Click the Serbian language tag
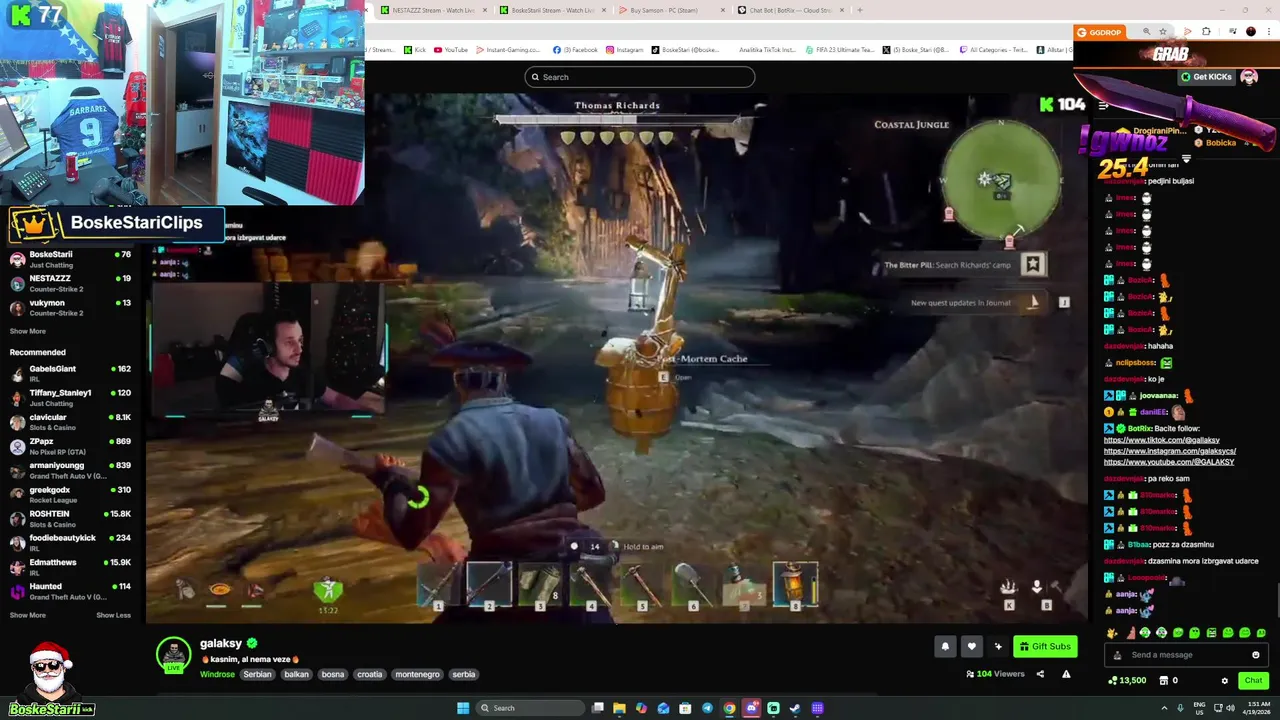The image size is (1280, 720). pyautogui.click(x=257, y=674)
